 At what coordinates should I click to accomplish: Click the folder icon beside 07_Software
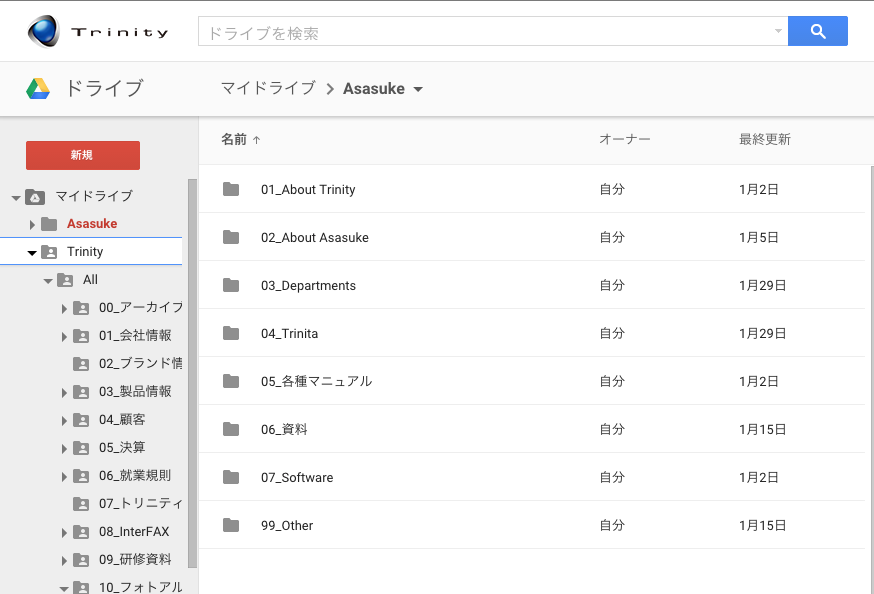click(230, 477)
